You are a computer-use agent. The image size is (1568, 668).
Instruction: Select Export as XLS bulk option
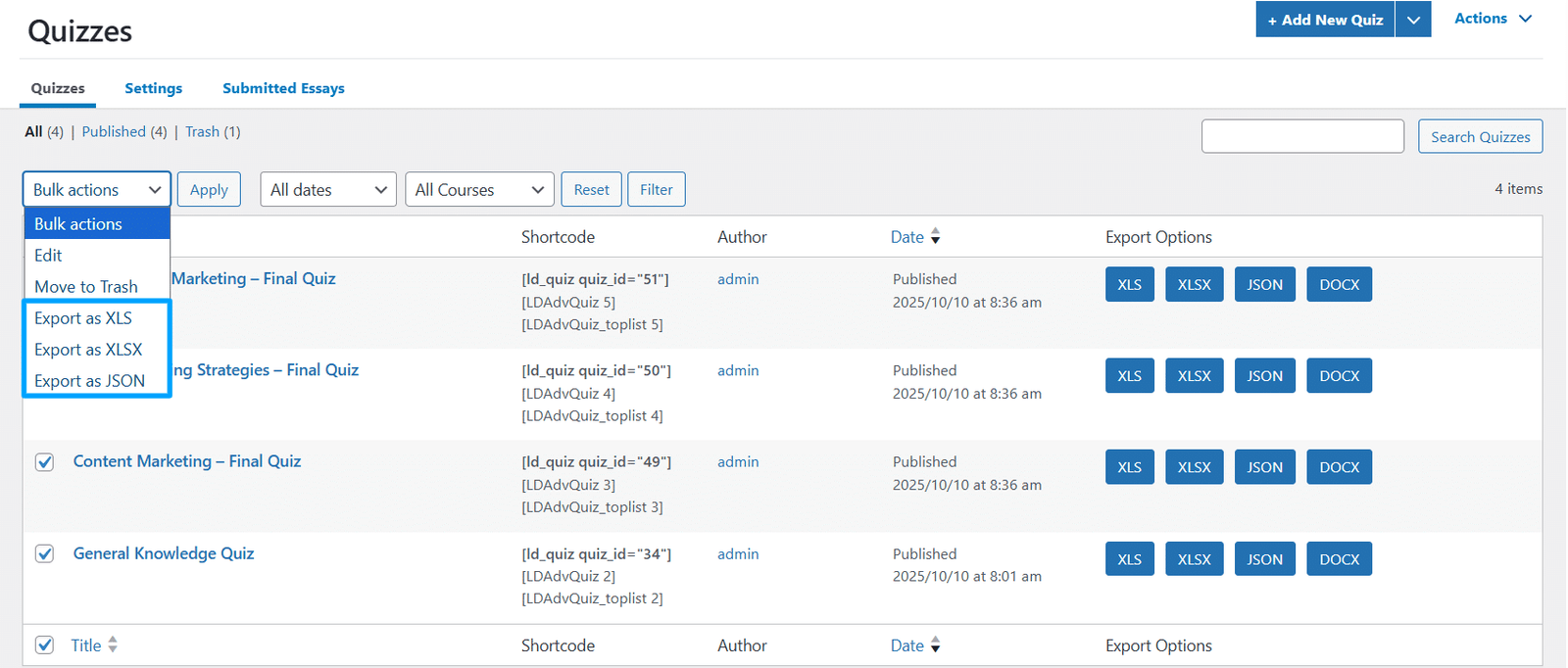click(97, 317)
